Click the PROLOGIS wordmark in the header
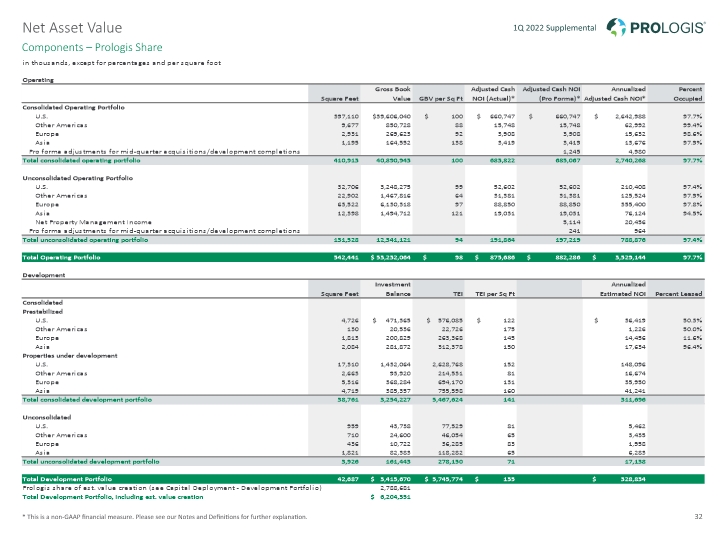The image size is (720, 540). 667,28
